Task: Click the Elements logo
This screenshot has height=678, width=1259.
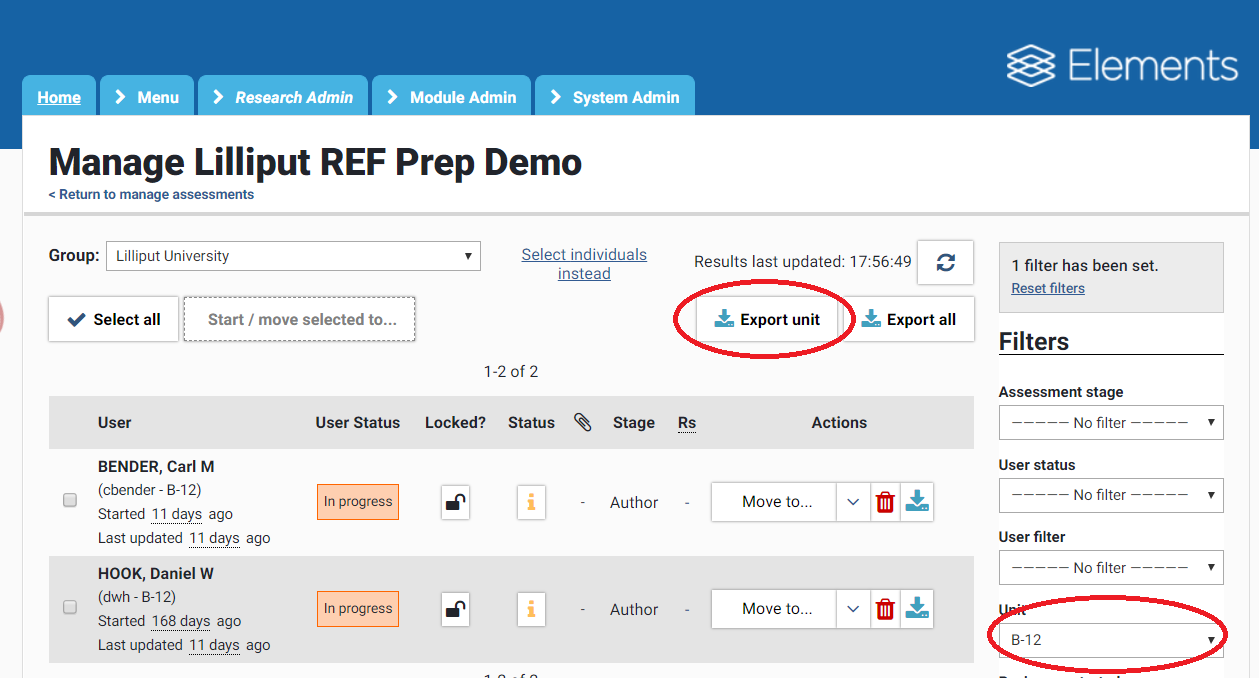Action: click(1122, 66)
